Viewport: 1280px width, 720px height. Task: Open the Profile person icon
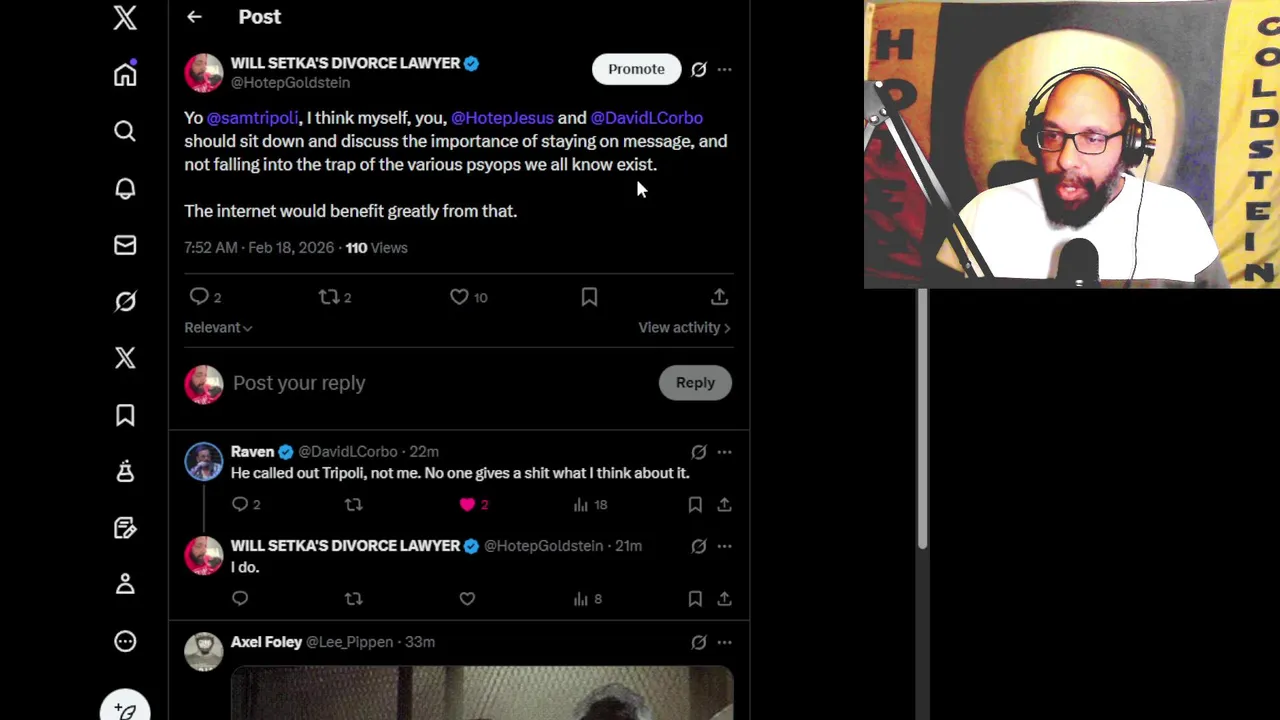[x=125, y=584]
